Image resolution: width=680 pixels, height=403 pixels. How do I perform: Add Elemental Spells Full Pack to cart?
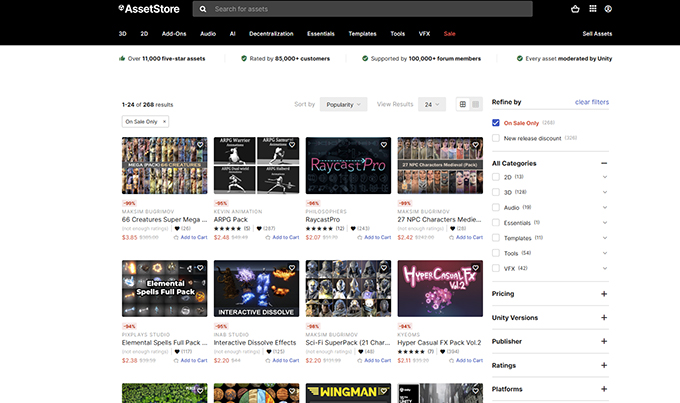coord(191,360)
